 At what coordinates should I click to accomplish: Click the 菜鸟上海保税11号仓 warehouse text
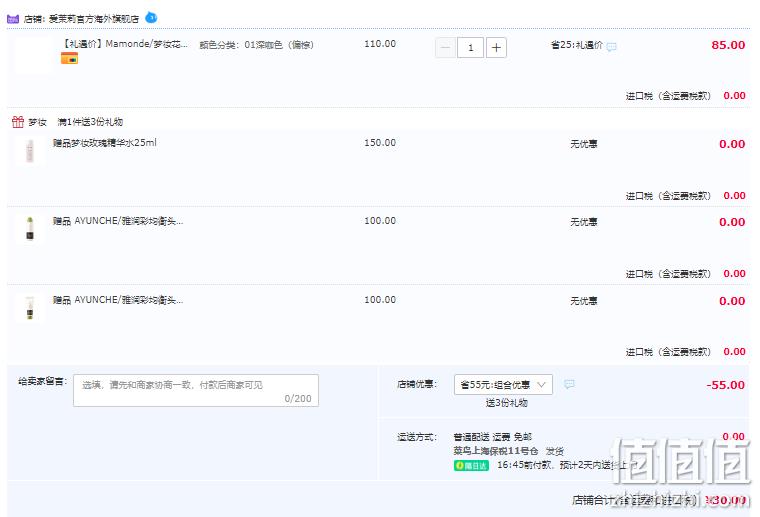click(x=496, y=451)
